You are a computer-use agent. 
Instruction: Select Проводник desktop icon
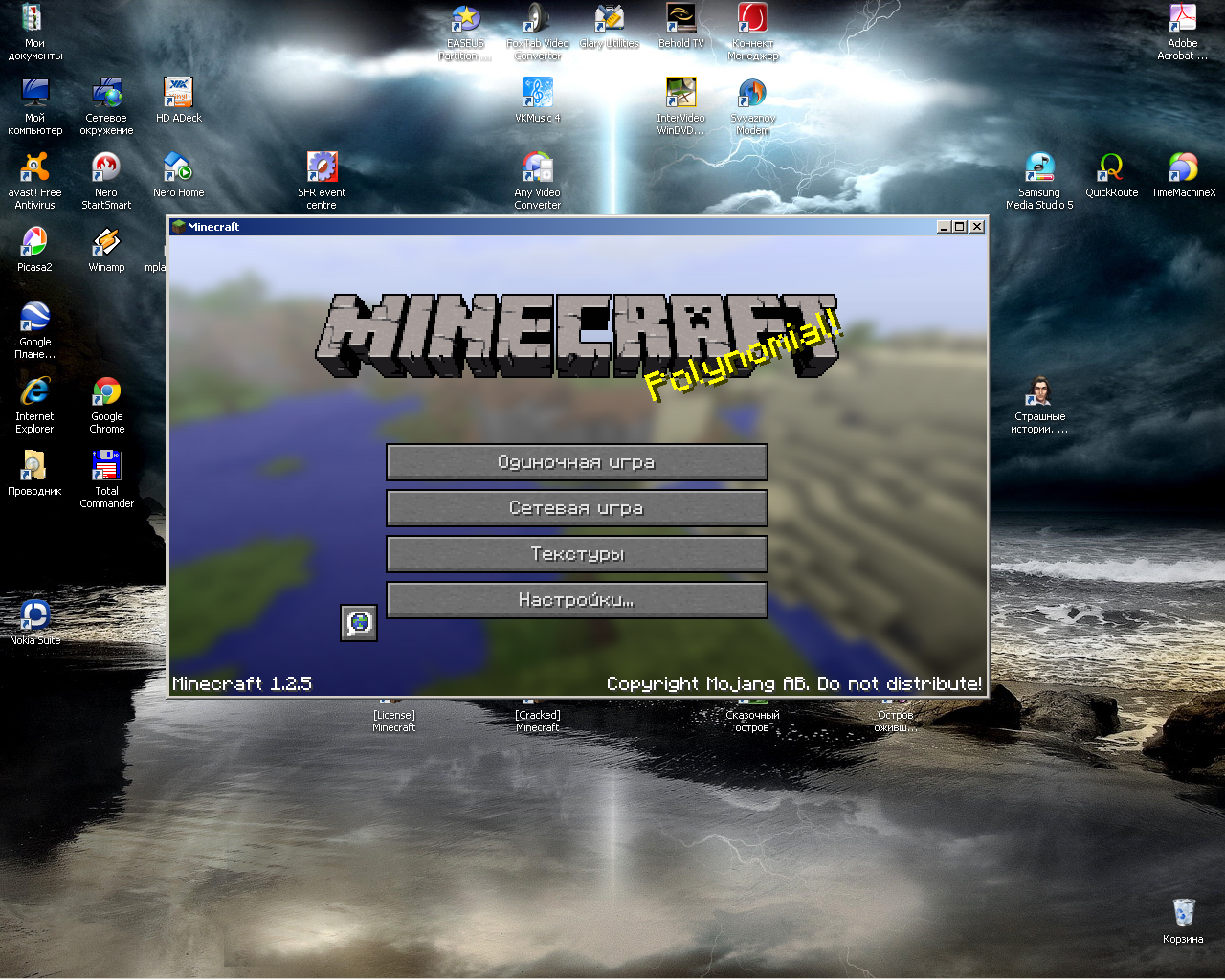coord(34,474)
